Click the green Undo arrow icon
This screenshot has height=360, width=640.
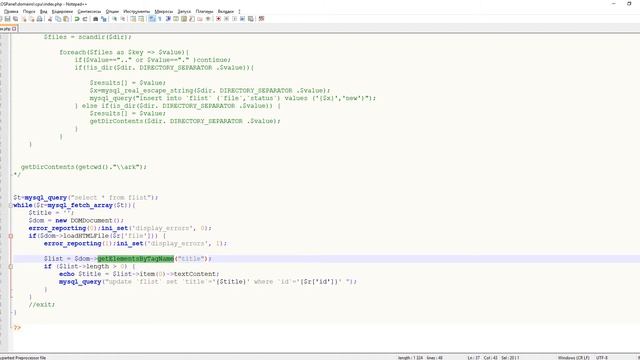[x=77, y=19]
